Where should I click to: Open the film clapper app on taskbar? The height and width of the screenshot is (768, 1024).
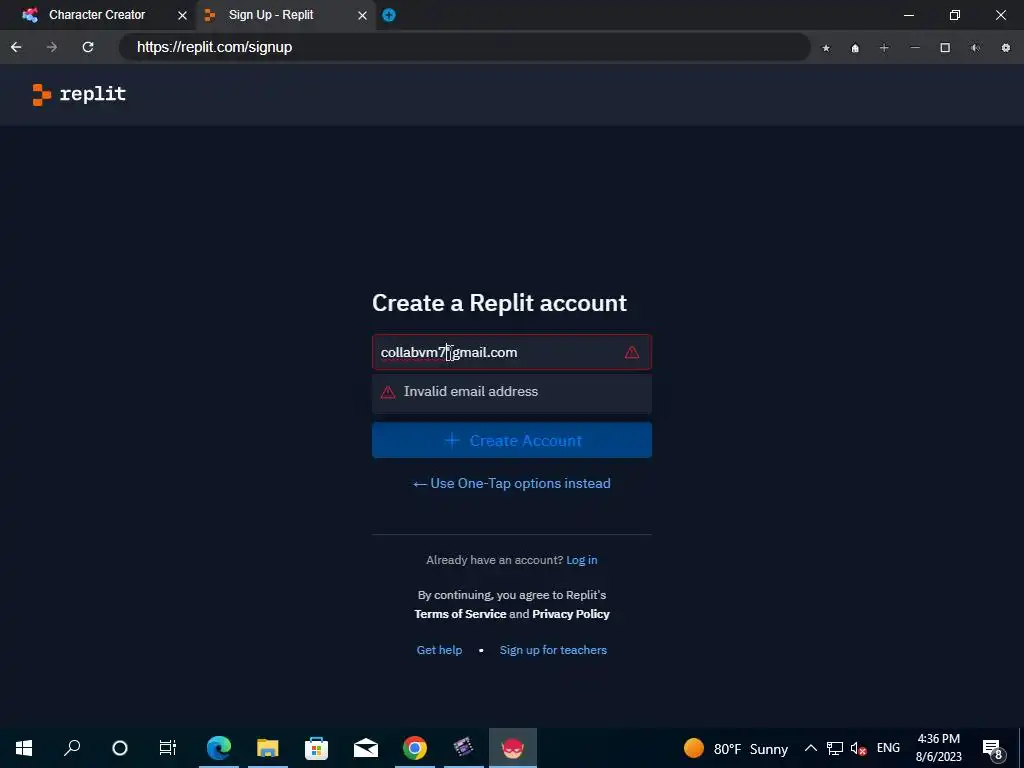click(x=464, y=748)
